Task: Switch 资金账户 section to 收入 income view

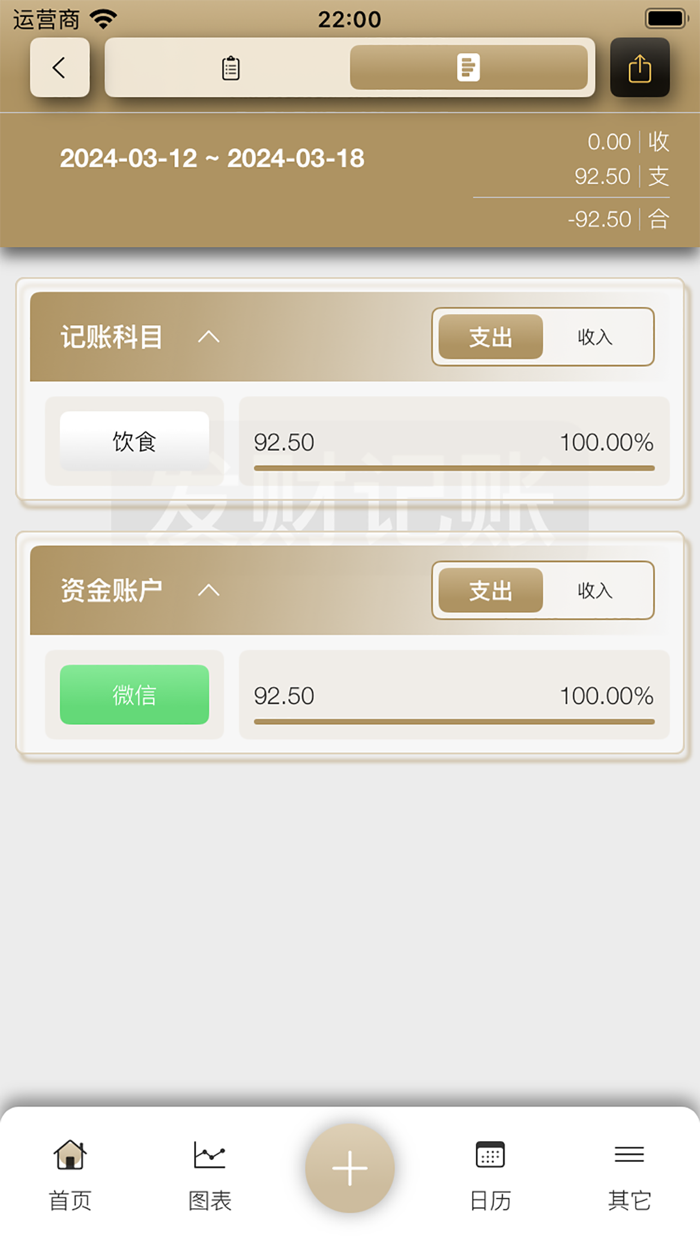Action: click(596, 590)
